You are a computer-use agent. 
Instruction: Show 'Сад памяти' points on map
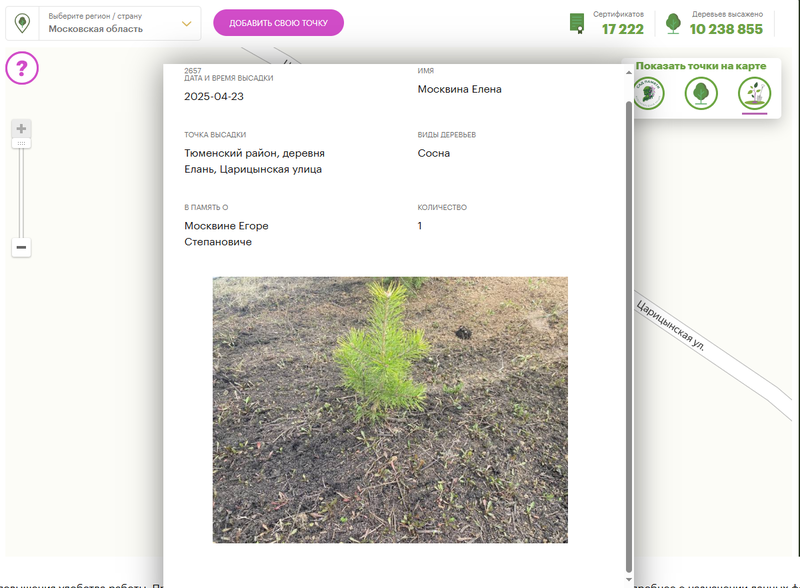(x=648, y=94)
